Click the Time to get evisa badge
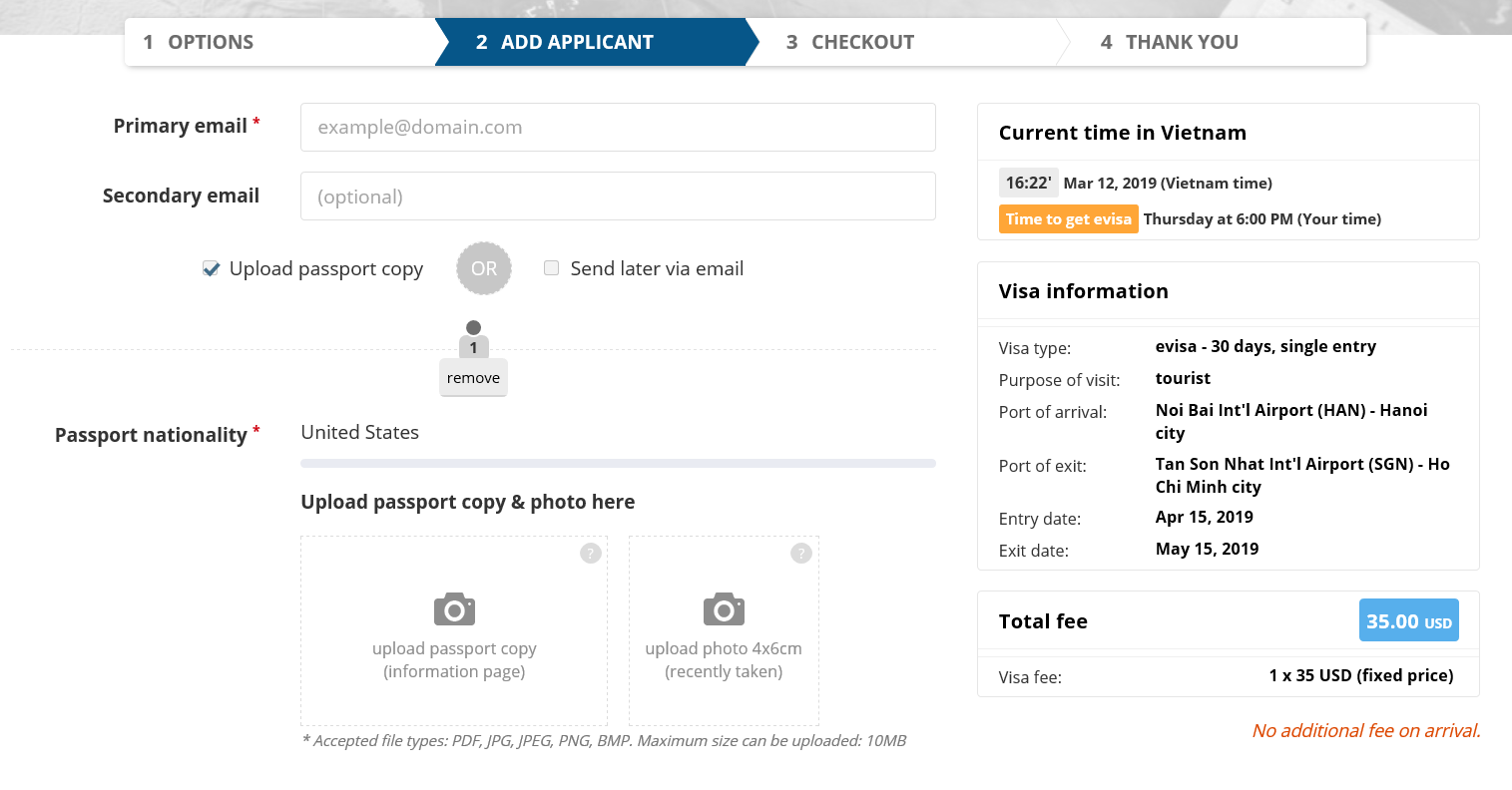The width and height of the screenshot is (1512, 790). click(1068, 219)
